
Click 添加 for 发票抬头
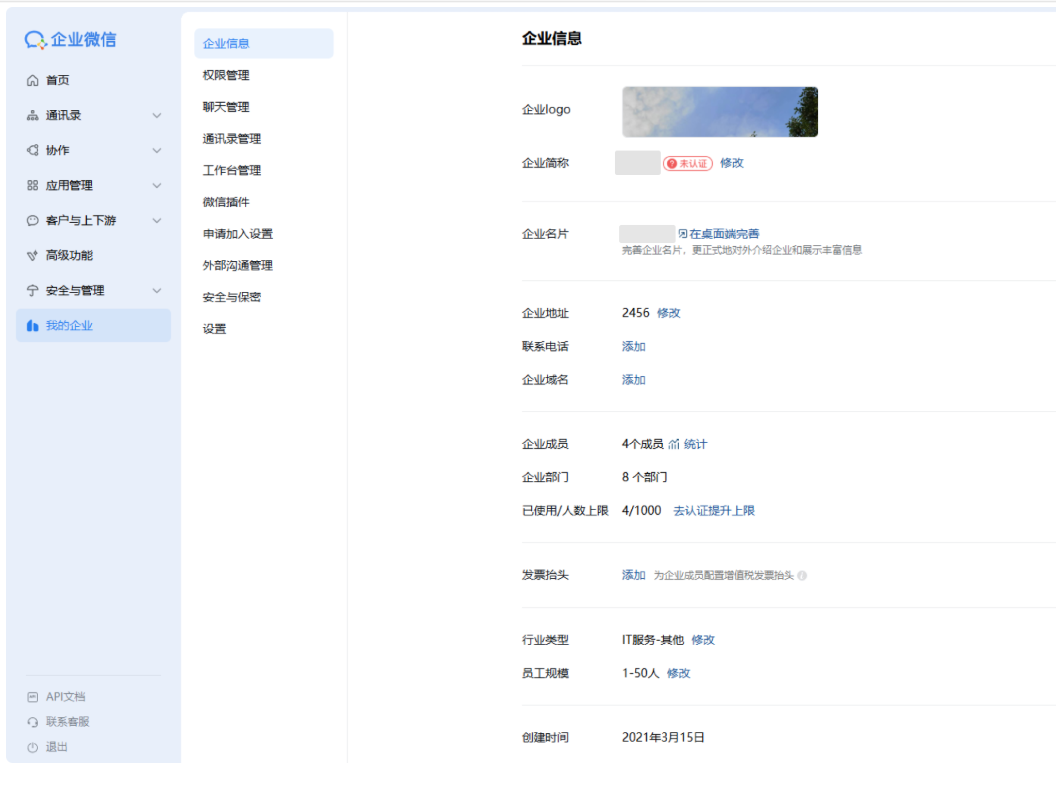click(633, 575)
